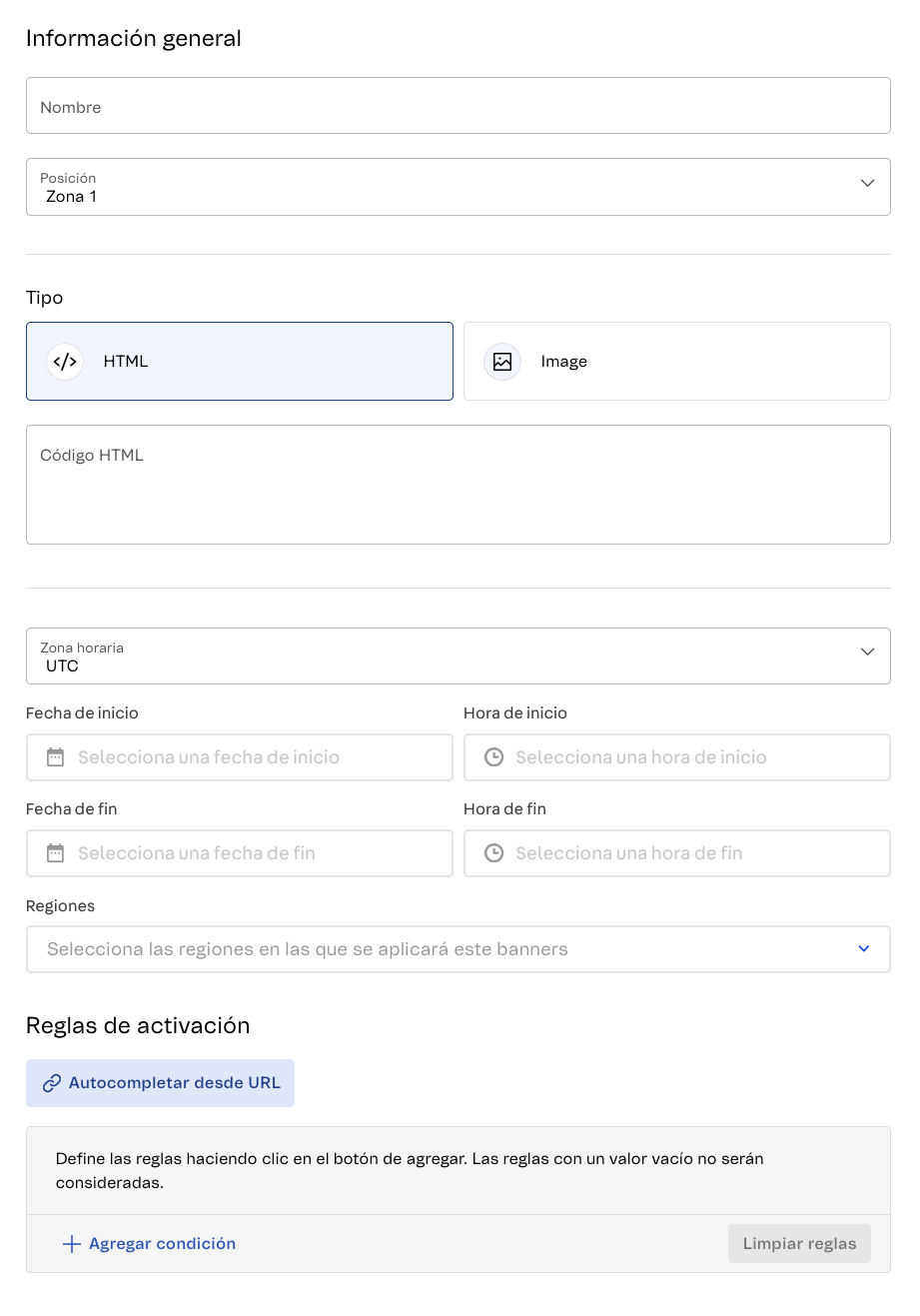Switch banner type to Image
The image size is (920, 1316).
pyautogui.click(x=676, y=361)
